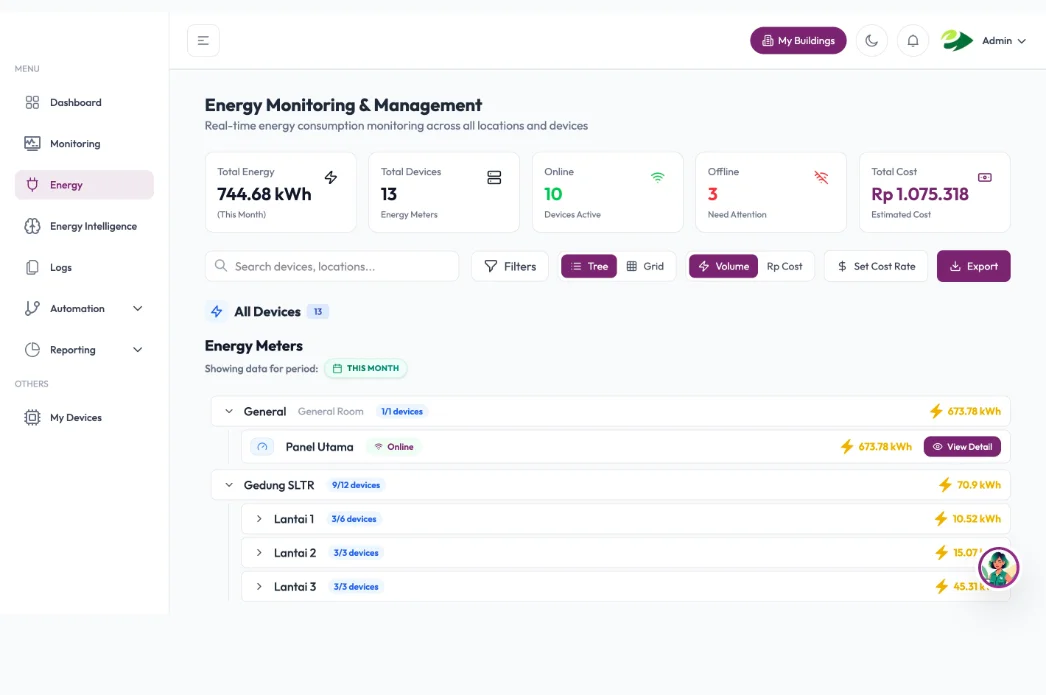This screenshot has width=1046, height=695.
Task: Click the All Devices lightning icon
Action: point(217,311)
